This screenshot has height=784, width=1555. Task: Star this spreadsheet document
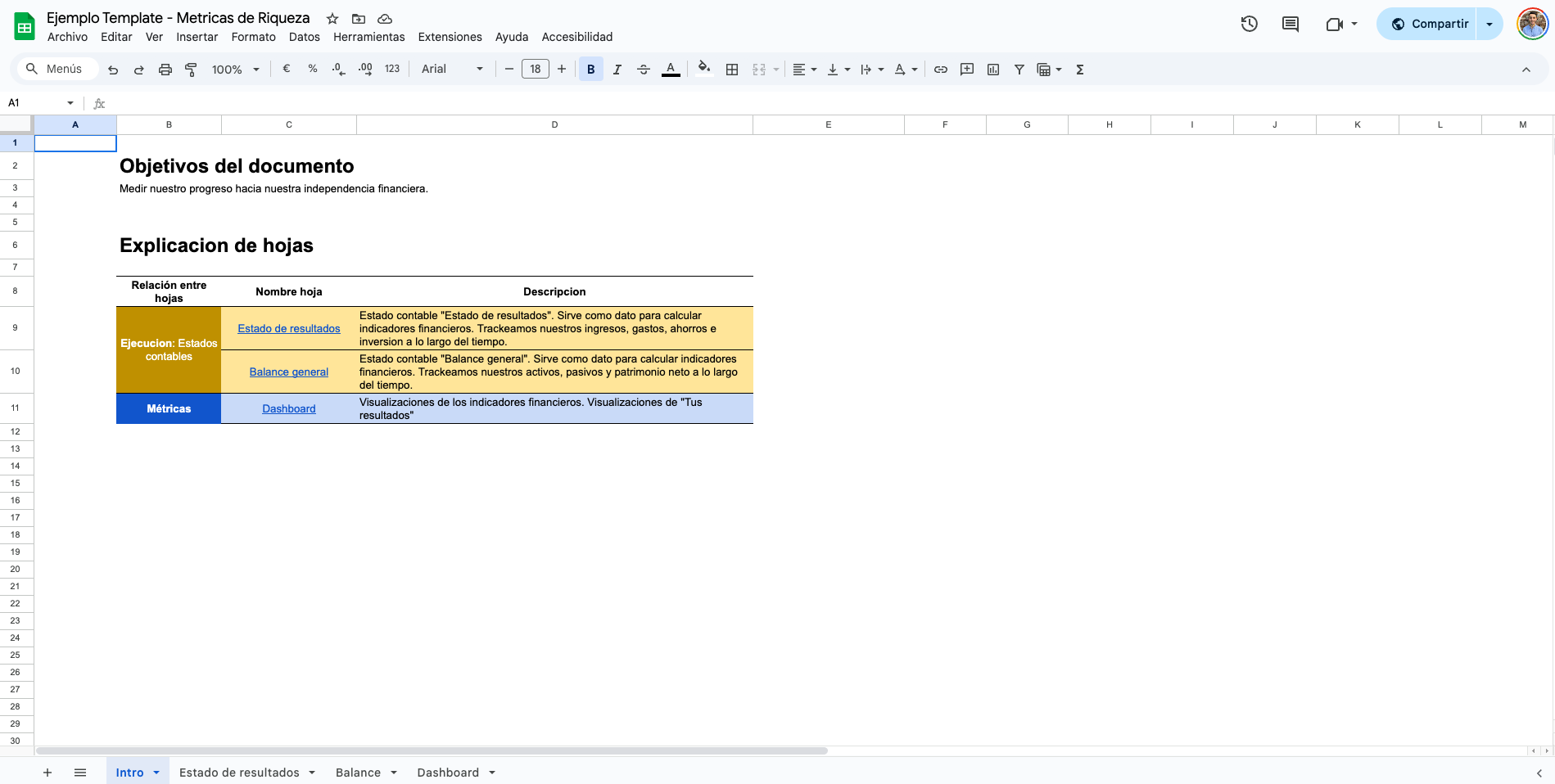[x=332, y=18]
